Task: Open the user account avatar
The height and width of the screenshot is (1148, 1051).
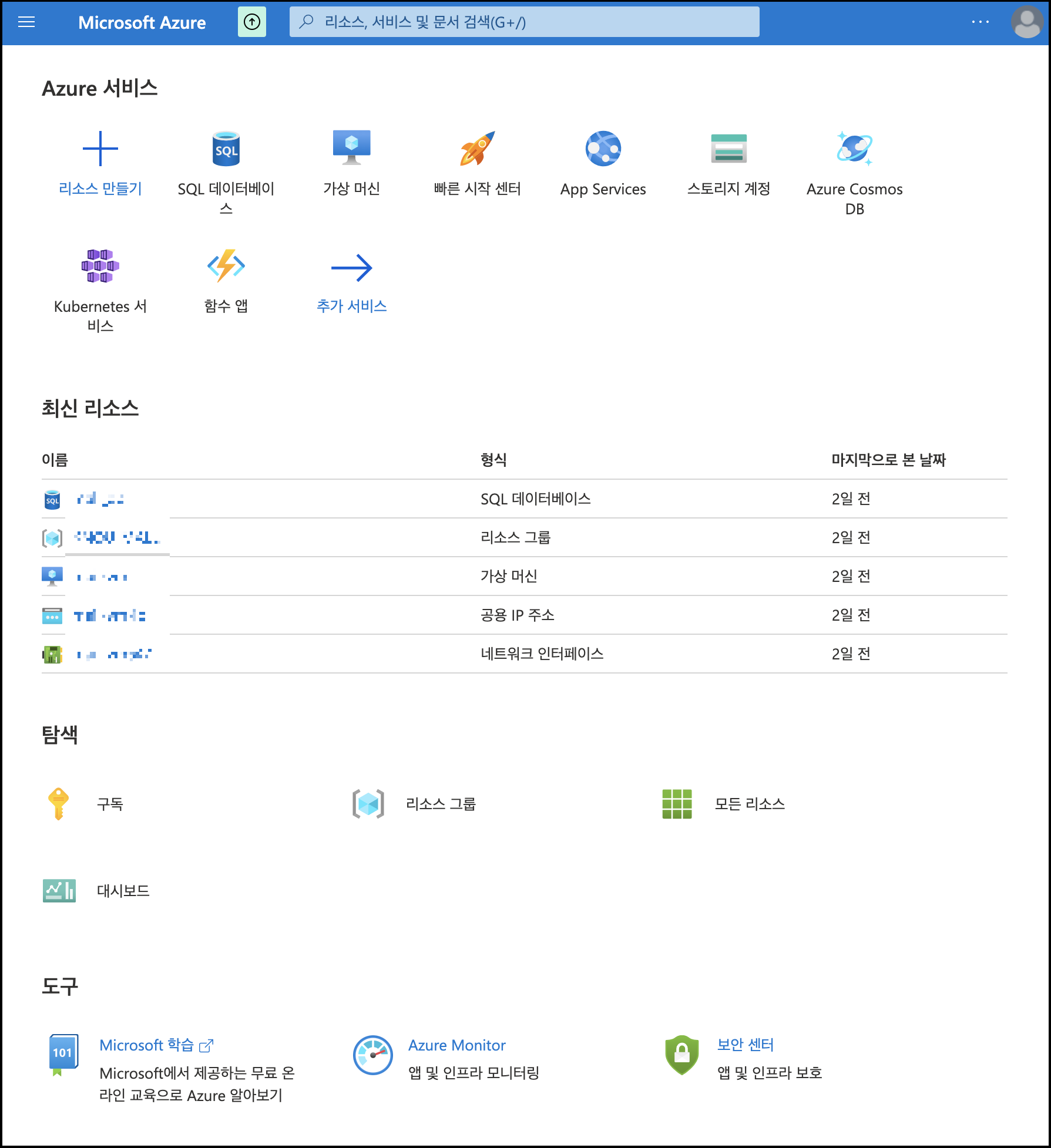Action: (1027, 22)
